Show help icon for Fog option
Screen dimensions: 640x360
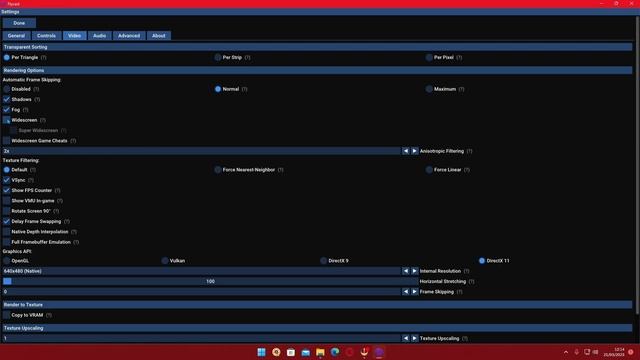pyautogui.click(x=25, y=110)
